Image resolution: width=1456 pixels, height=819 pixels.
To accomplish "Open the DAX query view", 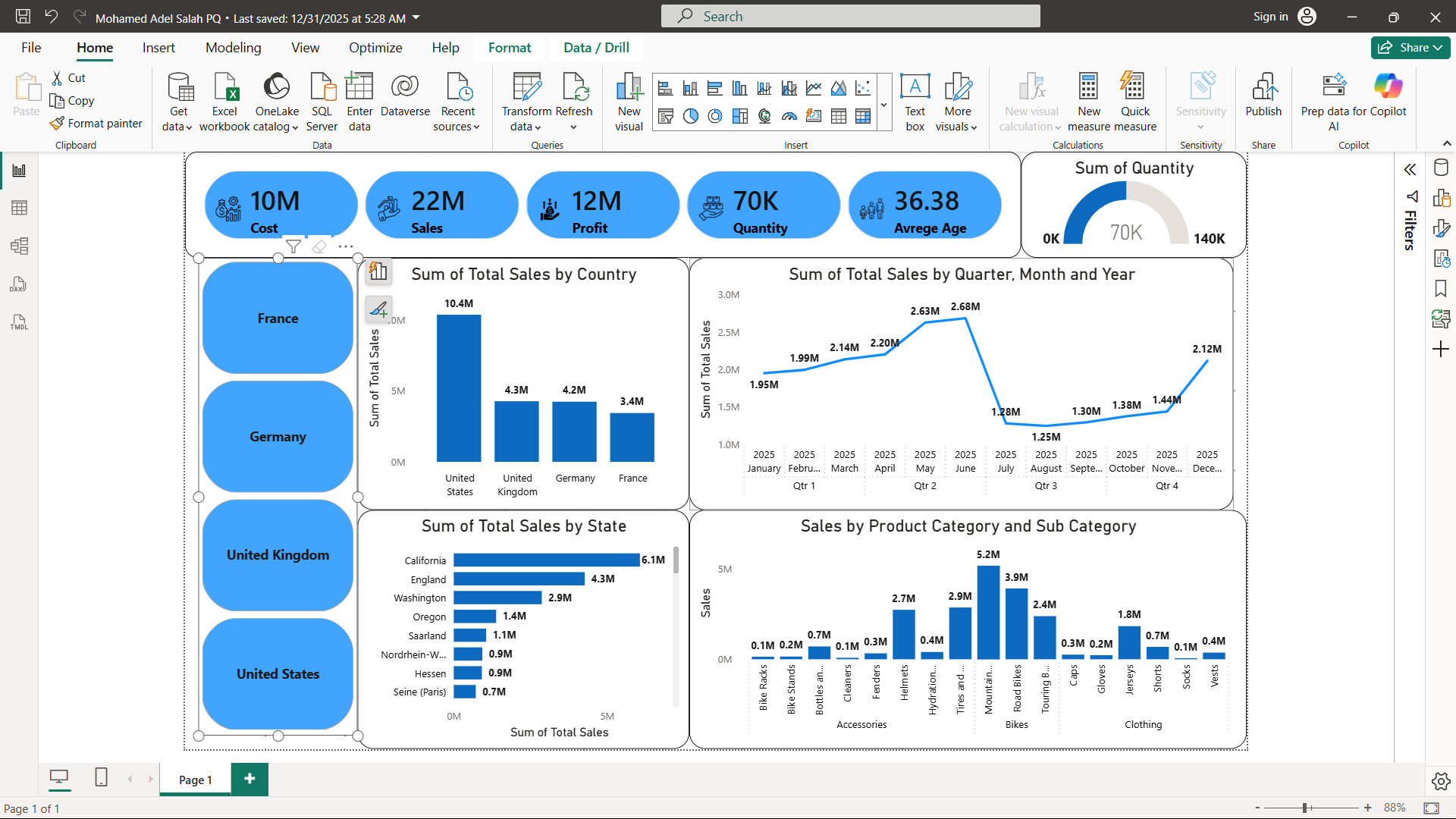I will pyautogui.click(x=18, y=284).
